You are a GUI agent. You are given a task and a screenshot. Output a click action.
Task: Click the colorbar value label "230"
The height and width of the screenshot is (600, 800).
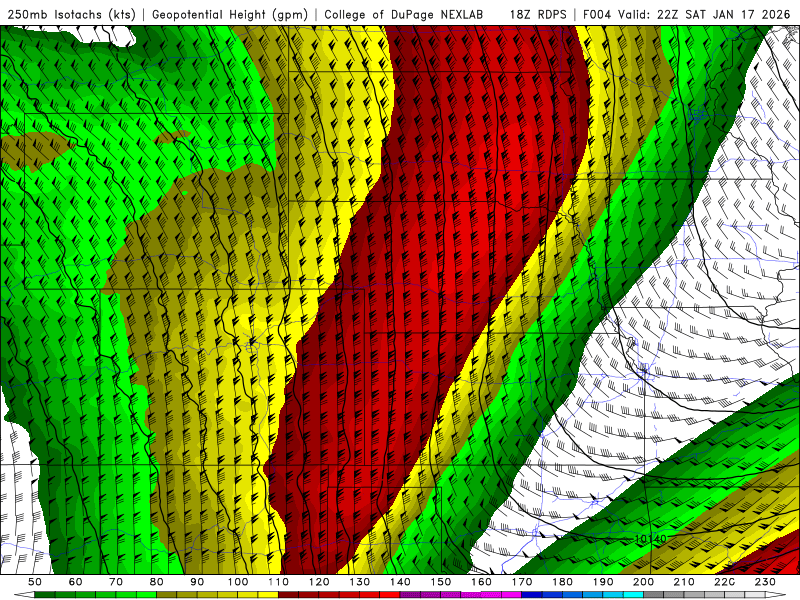(765, 582)
